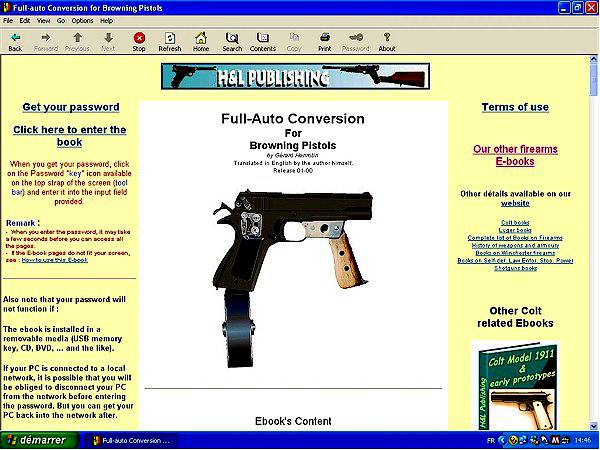Image resolution: width=600 pixels, height=450 pixels.
Task: Open the Contents toolbar icon
Action: (x=263, y=38)
